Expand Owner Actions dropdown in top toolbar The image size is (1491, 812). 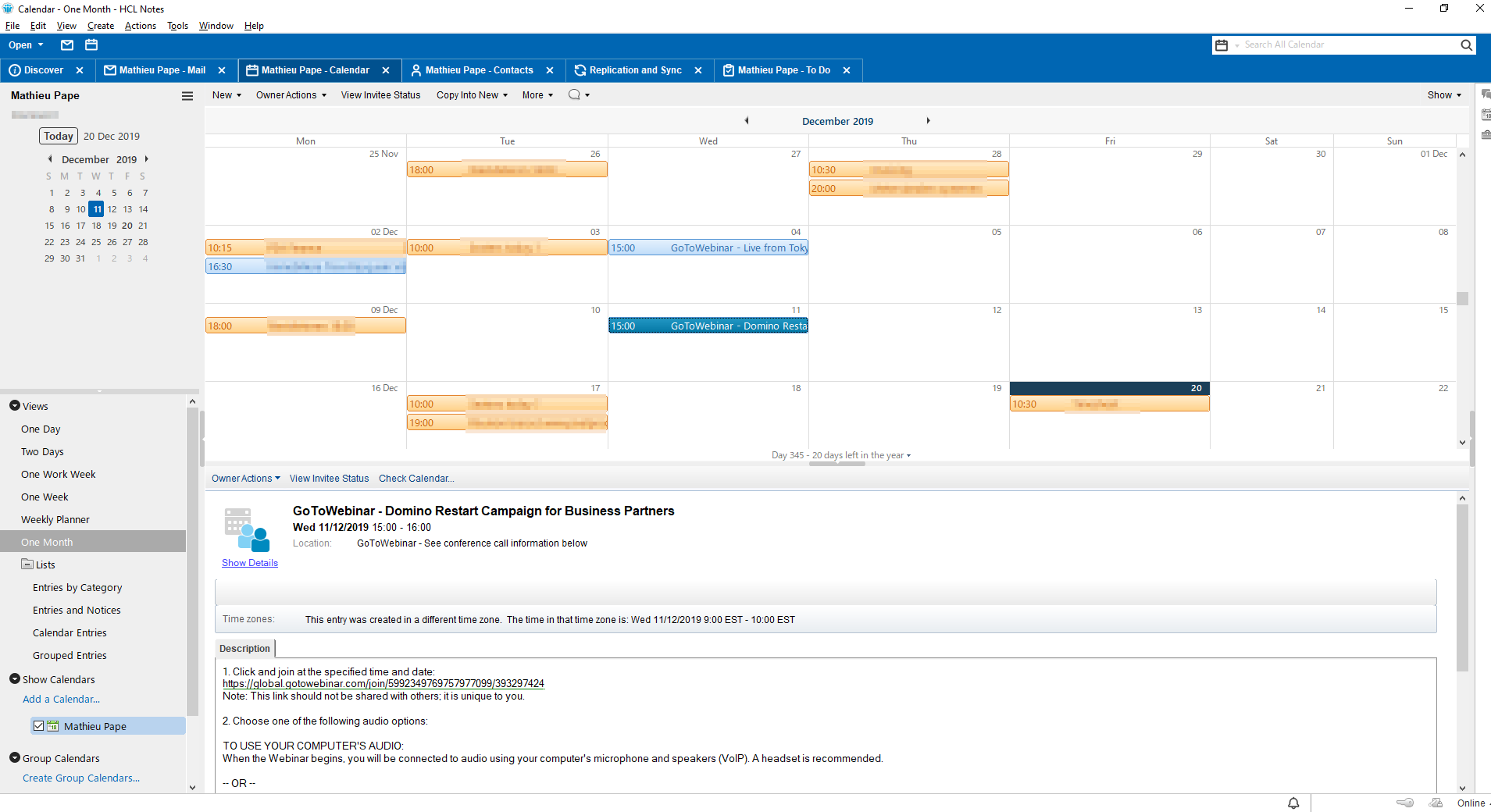click(291, 95)
